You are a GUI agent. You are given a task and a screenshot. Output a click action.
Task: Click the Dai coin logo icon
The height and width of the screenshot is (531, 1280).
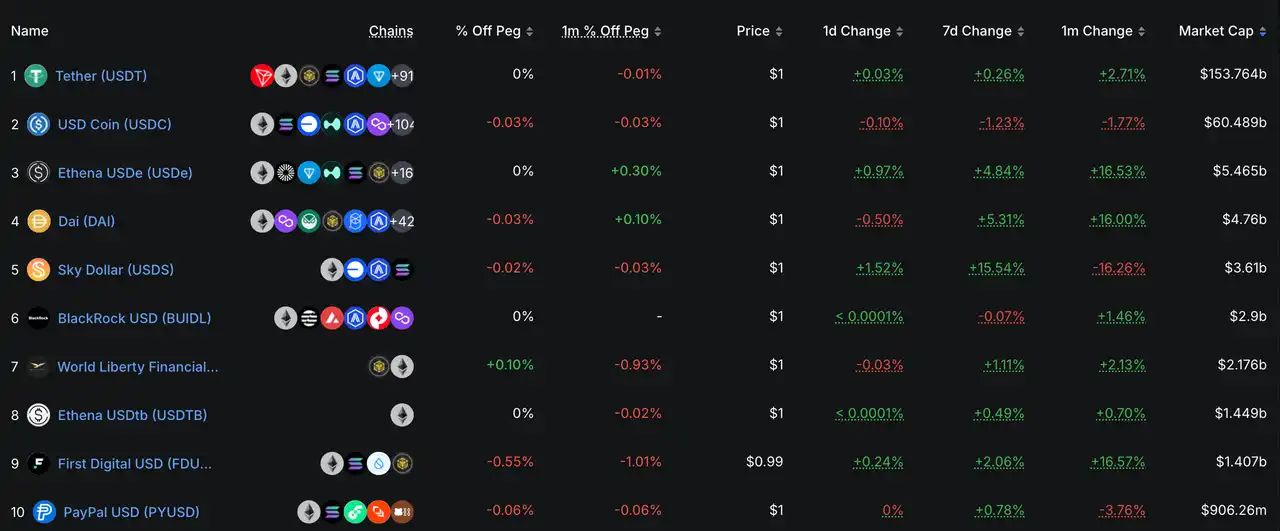[38, 221]
